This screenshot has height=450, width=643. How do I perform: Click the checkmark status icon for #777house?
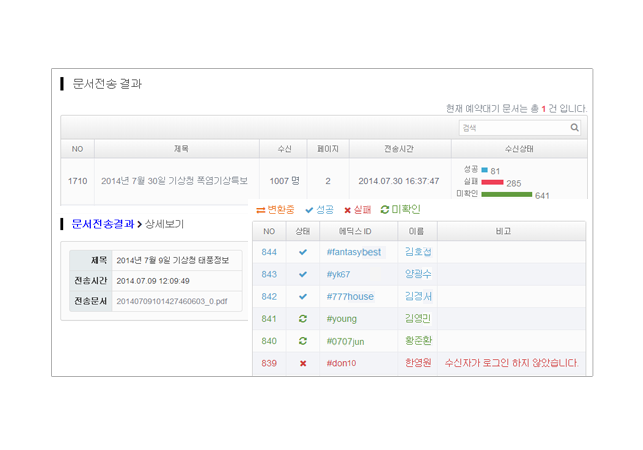[x=303, y=296]
